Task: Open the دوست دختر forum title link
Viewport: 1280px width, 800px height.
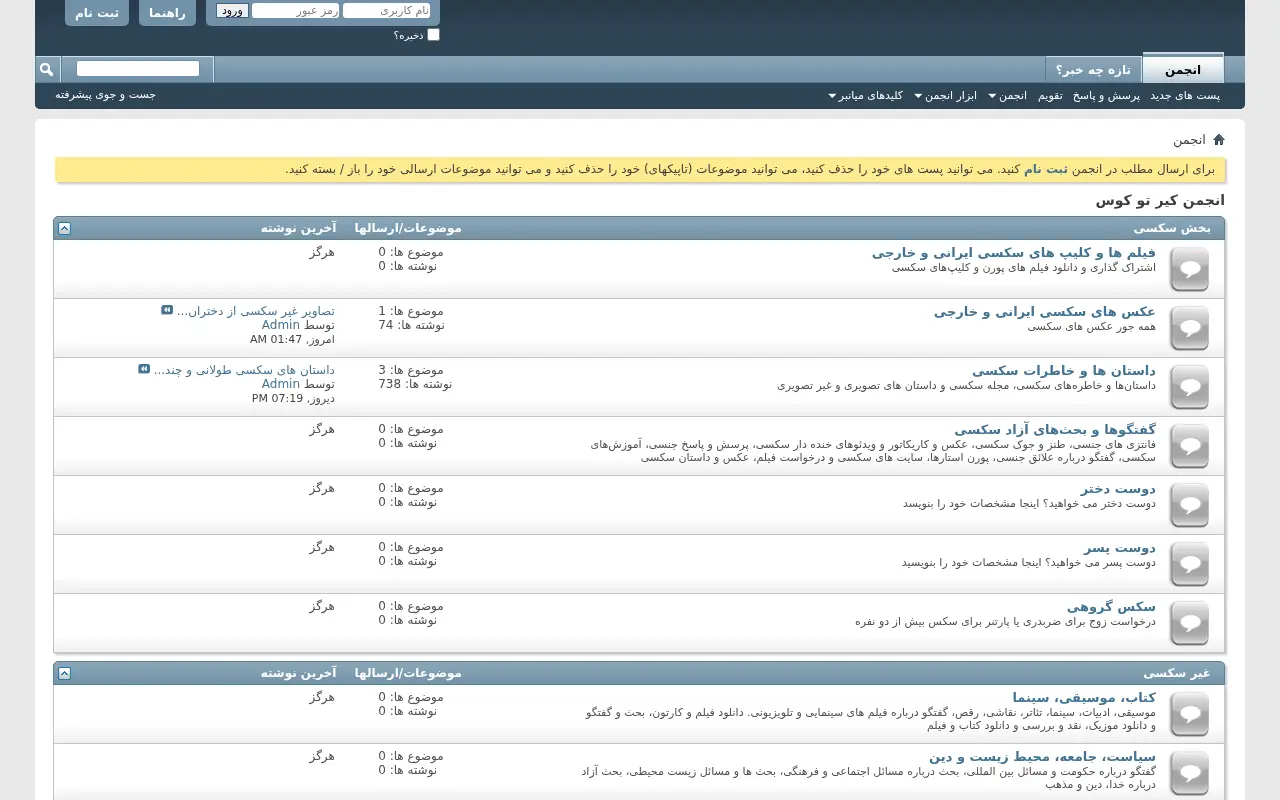Action: (x=1118, y=489)
